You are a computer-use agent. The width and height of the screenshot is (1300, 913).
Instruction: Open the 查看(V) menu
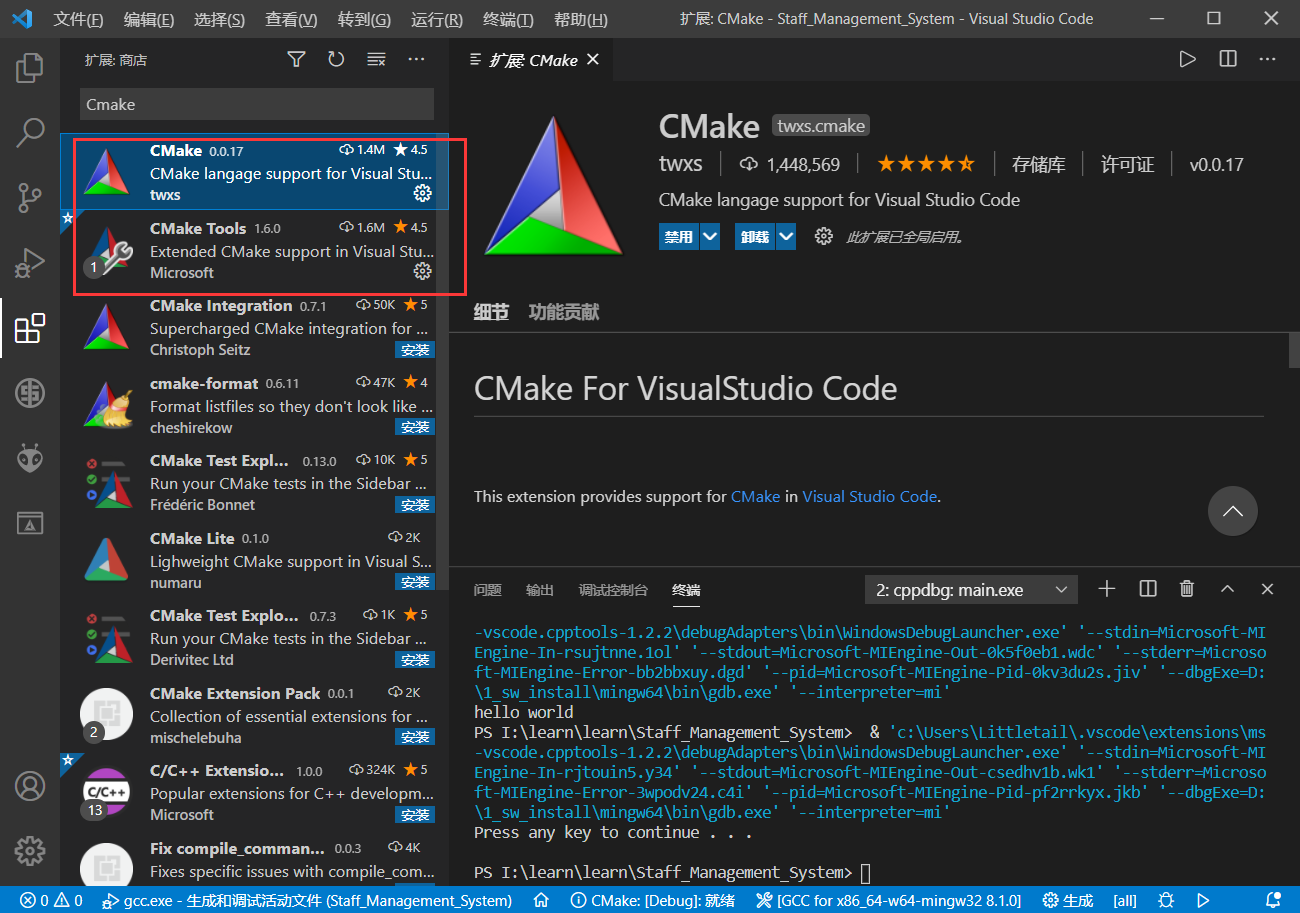pos(292,19)
